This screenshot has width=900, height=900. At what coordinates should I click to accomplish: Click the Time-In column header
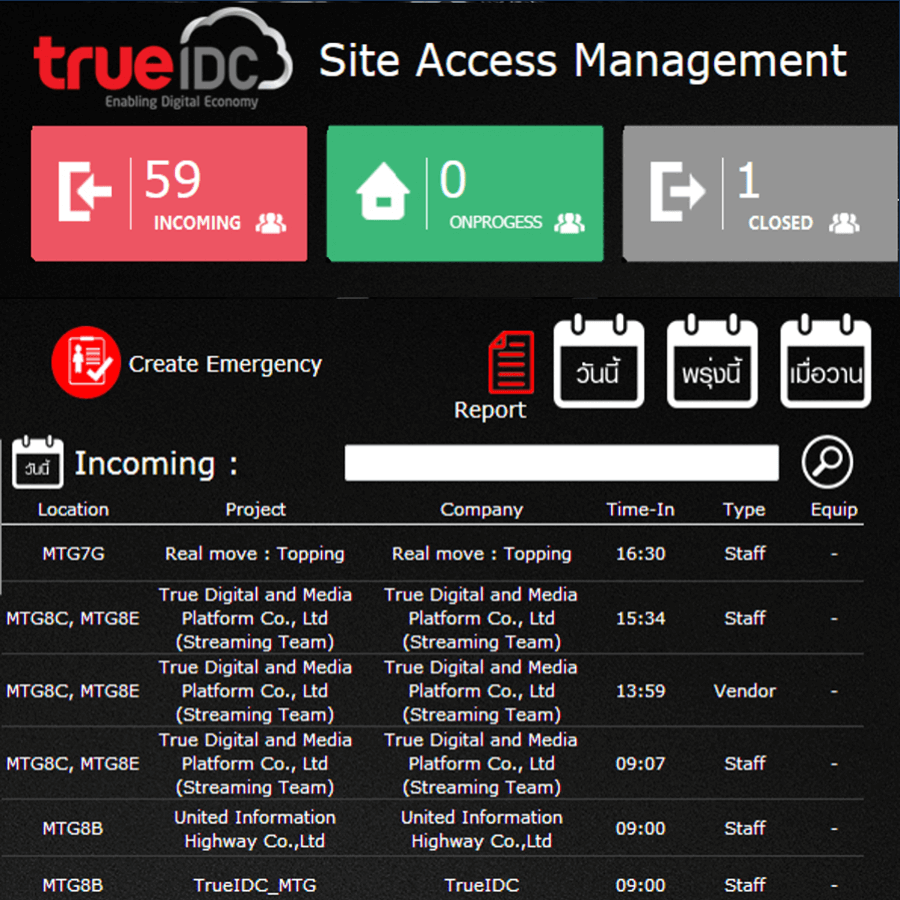[x=641, y=509]
